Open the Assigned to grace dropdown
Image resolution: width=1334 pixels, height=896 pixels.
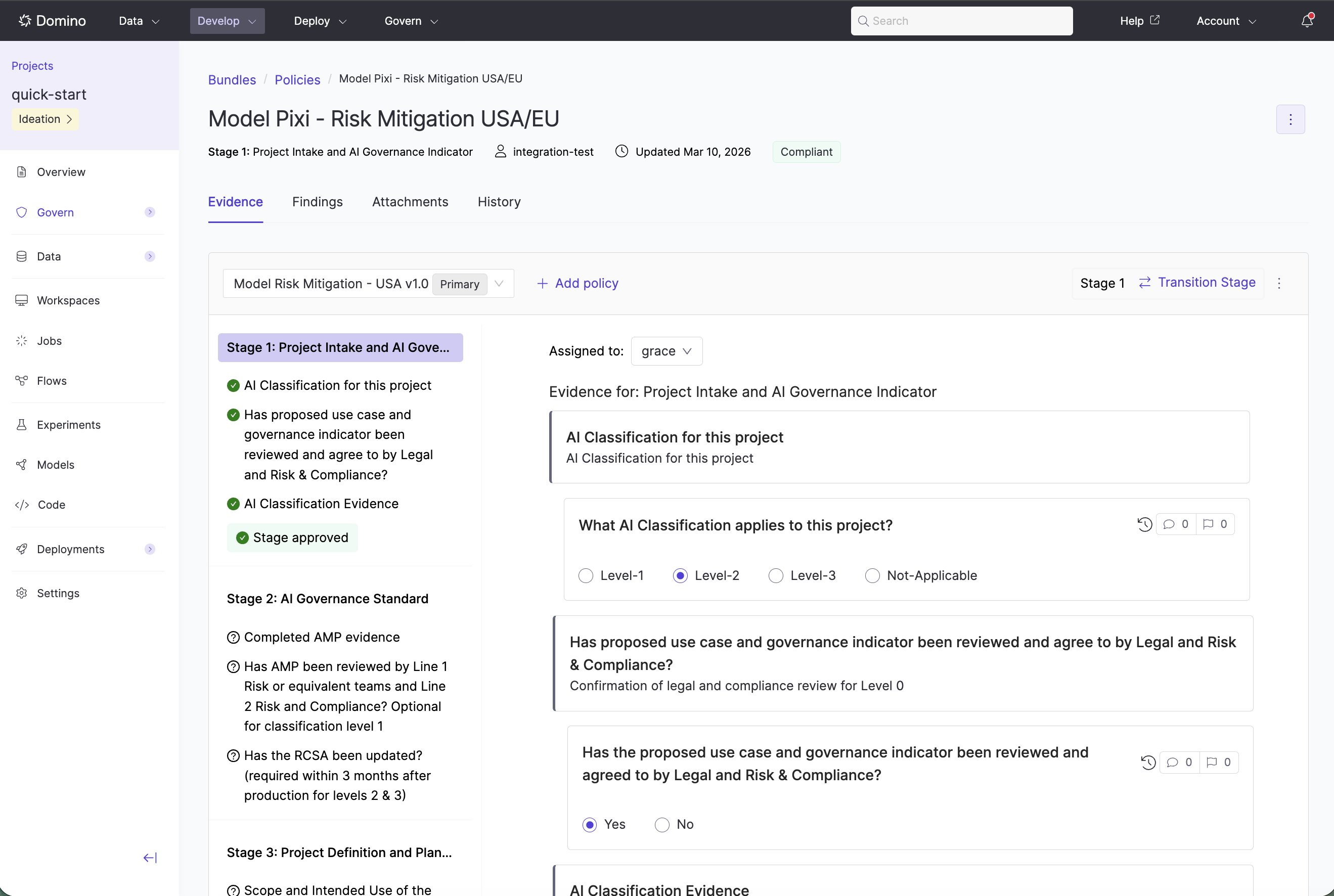(666, 351)
